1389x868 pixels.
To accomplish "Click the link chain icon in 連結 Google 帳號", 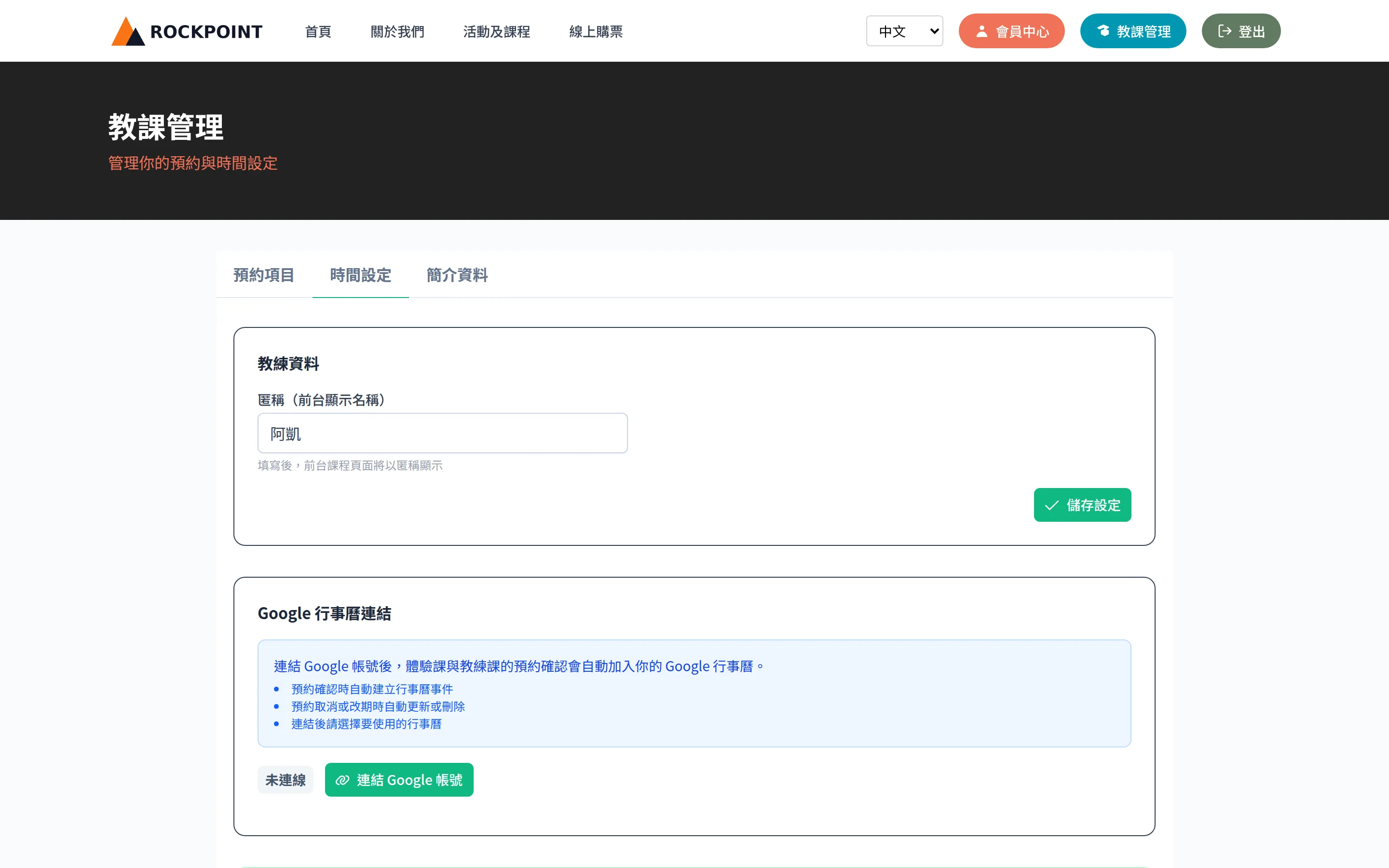I will (x=342, y=780).
